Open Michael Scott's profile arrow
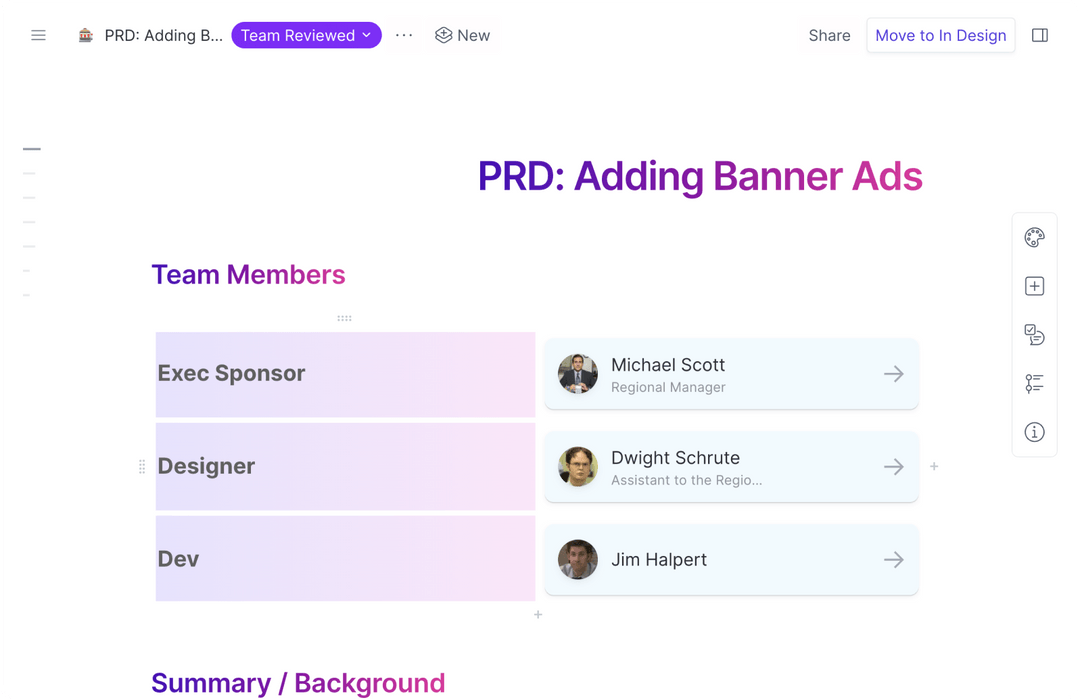The image size is (1080, 699). click(893, 374)
